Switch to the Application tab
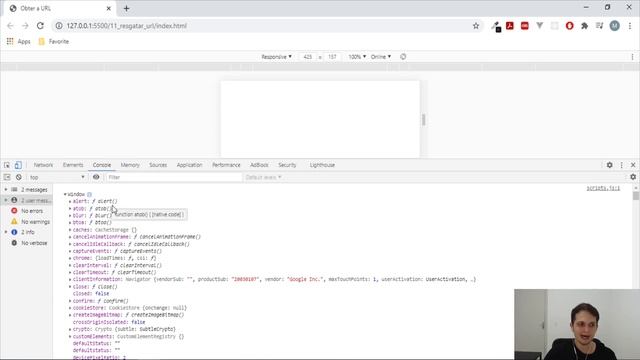 (x=189, y=165)
